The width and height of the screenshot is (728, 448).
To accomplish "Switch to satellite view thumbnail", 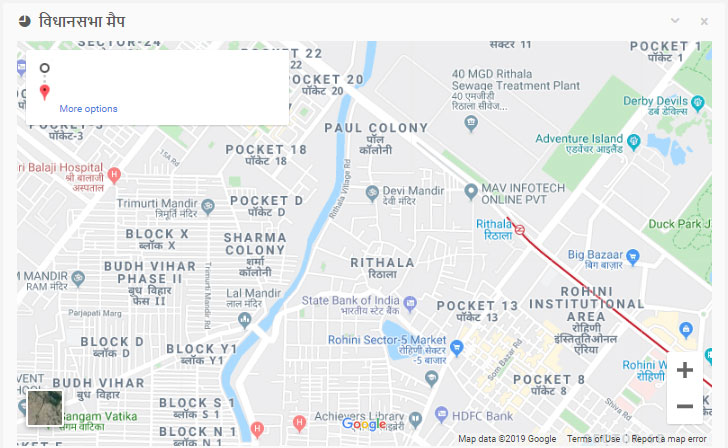I will pyautogui.click(x=45, y=408).
